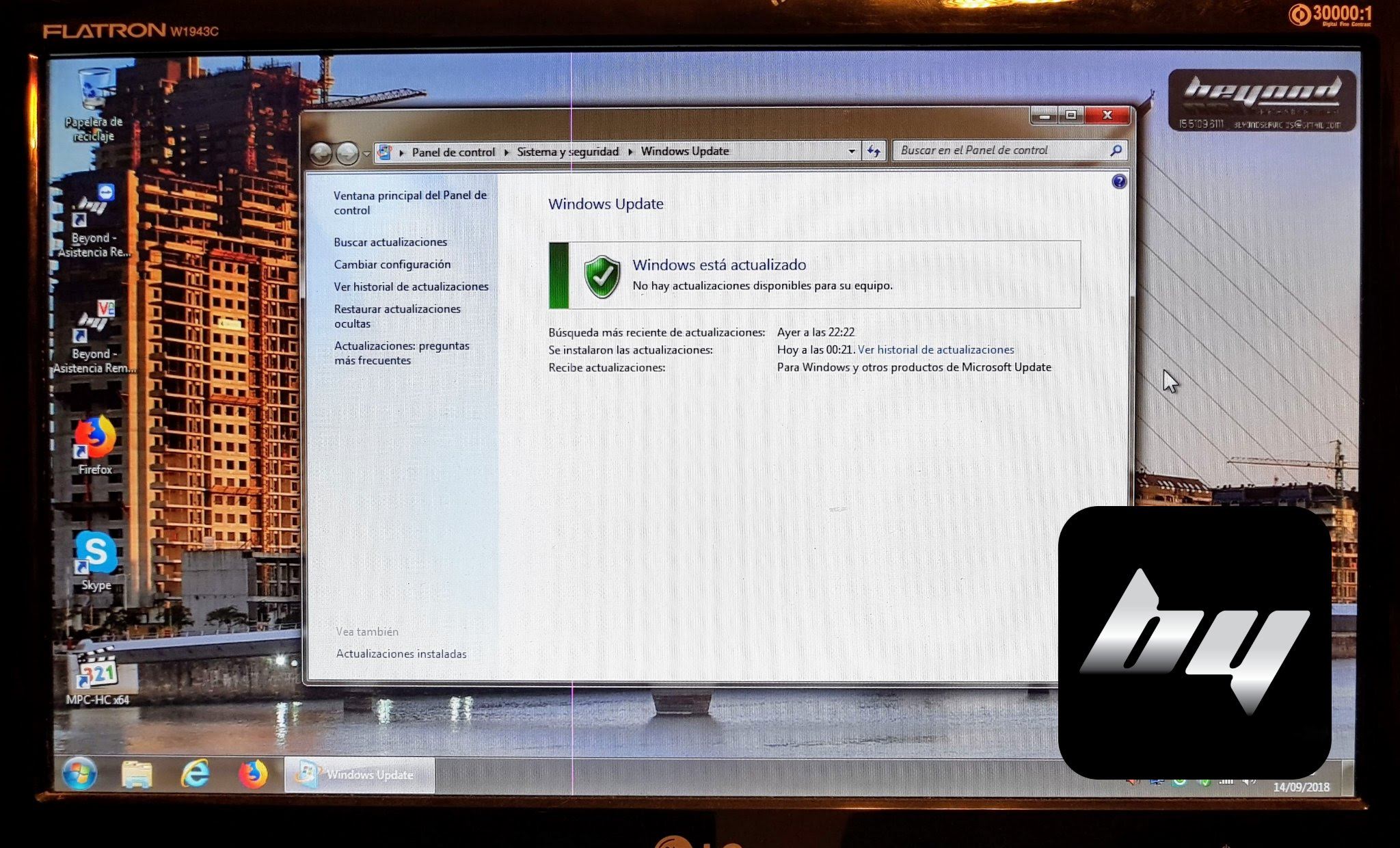Click the blue help question-mark icon

click(x=1118, y=181)
